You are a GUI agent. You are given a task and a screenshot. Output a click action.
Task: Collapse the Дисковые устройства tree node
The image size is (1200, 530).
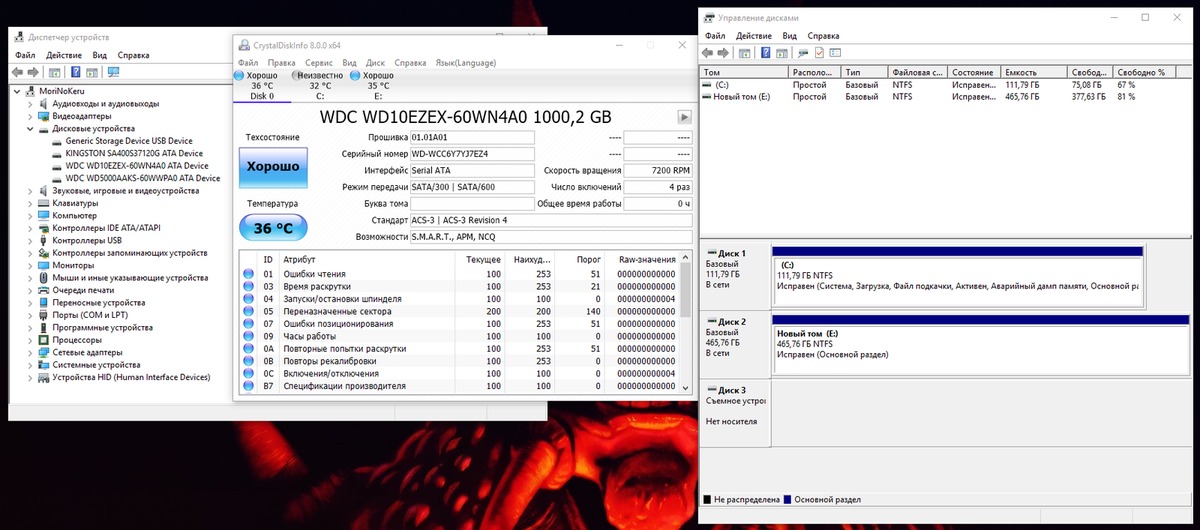tap(30, 129)
